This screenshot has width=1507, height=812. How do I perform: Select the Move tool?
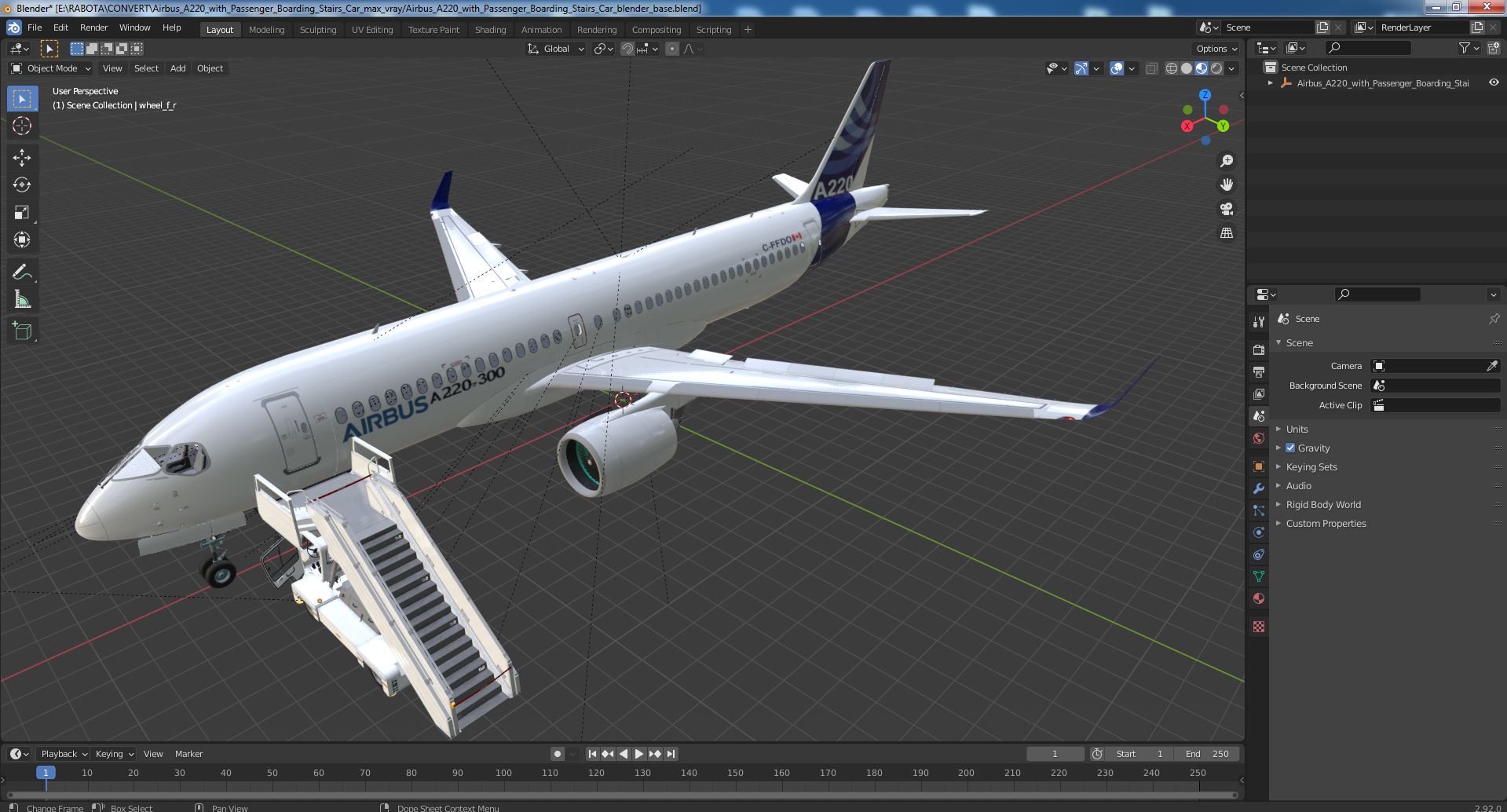click(x=22, y=158)
